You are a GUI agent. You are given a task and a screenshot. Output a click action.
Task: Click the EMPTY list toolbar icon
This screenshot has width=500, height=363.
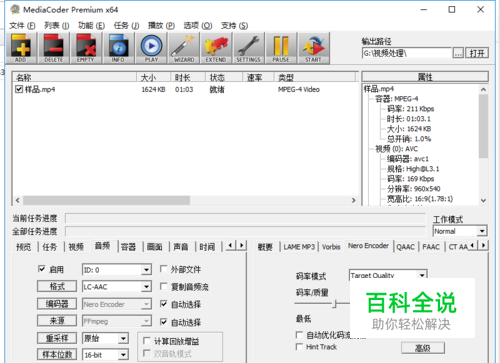pyautogui.click(x=86, y=48)
